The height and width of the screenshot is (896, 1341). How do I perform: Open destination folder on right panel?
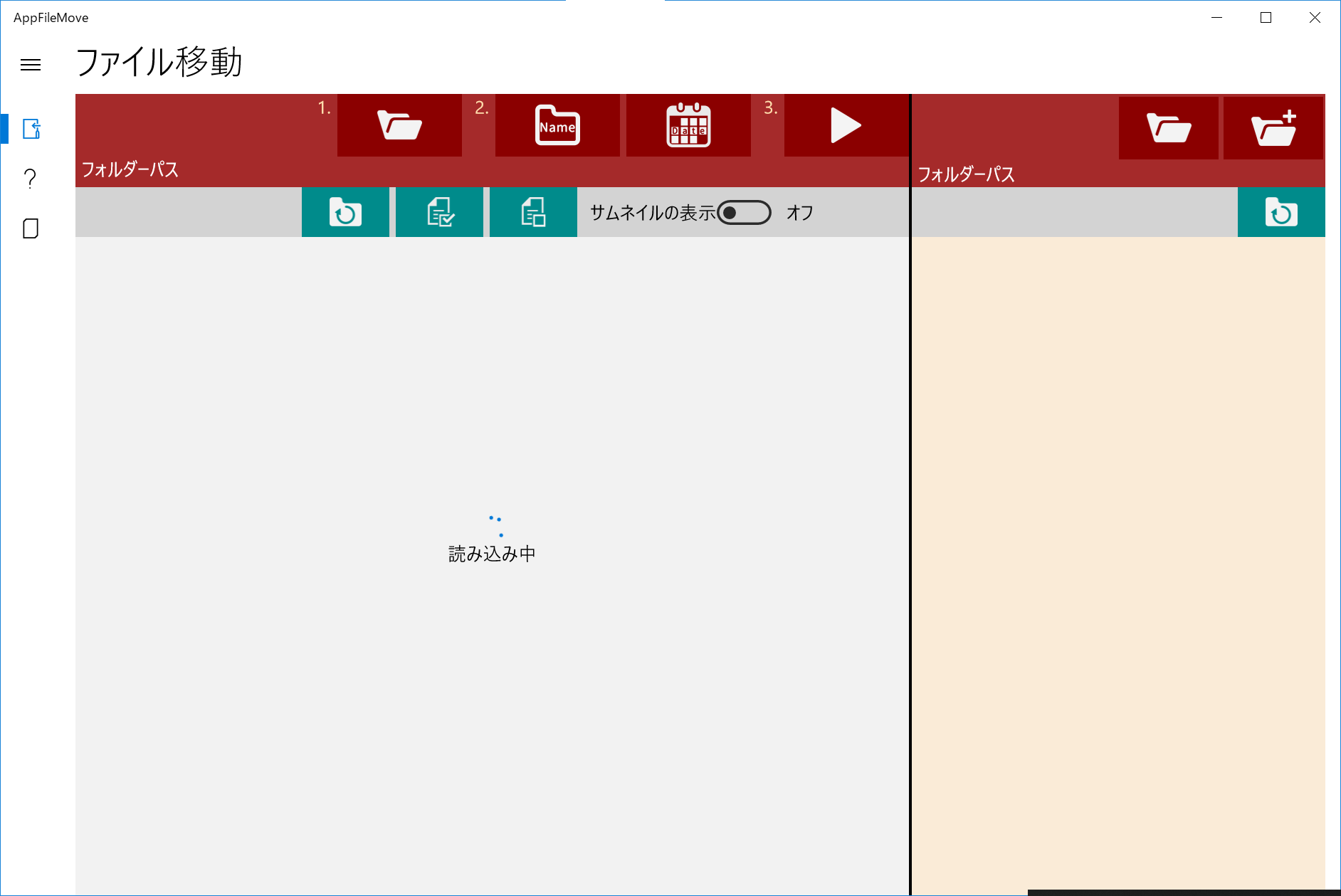click(x=1169, y=128)
